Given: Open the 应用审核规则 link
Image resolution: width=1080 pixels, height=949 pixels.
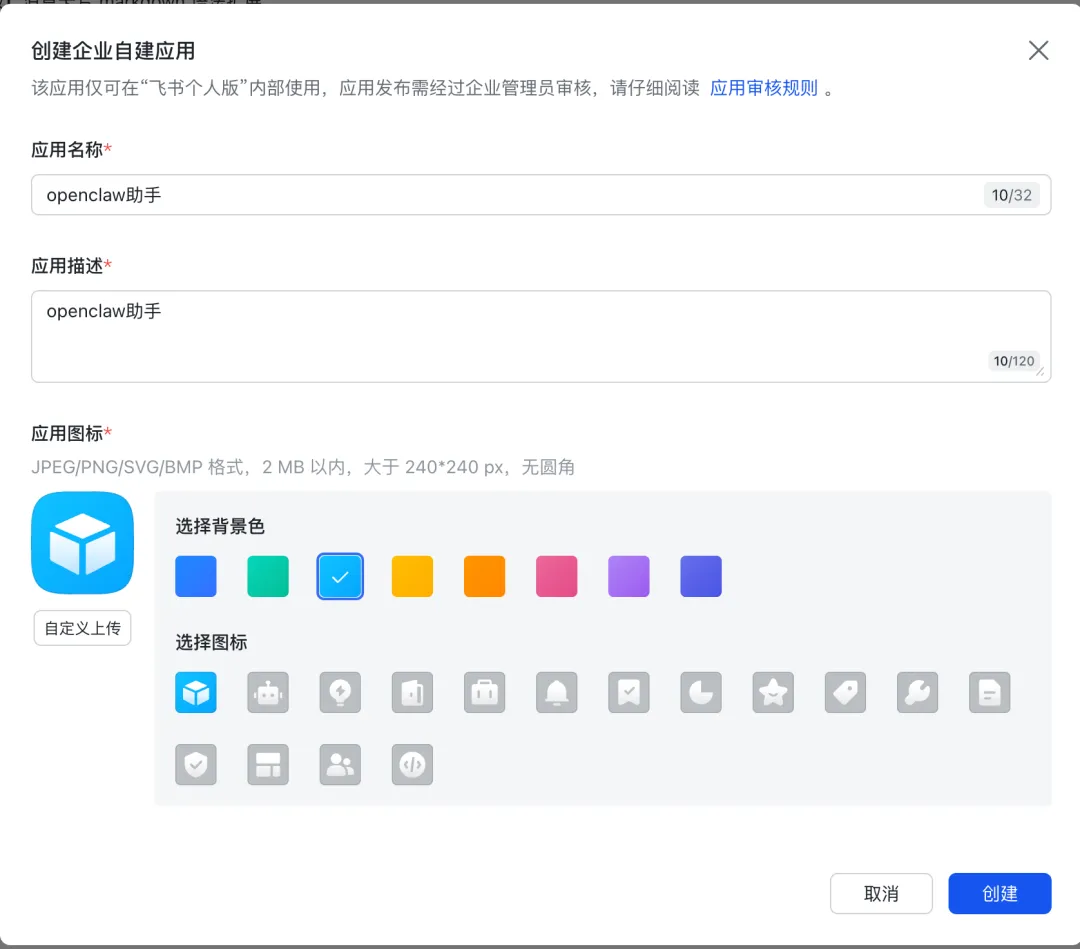Looking at the screenshot, I should (764, 88).
